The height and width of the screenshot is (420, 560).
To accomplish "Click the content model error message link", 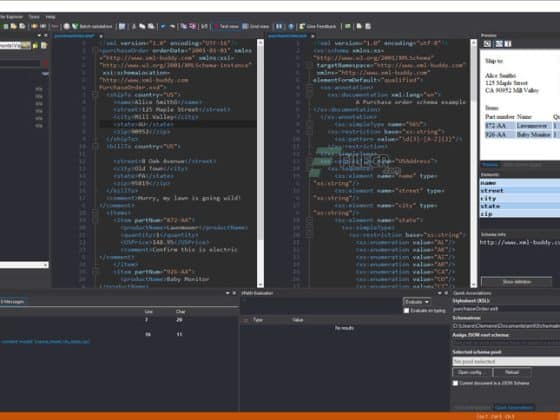I will (x=45, y=342).
